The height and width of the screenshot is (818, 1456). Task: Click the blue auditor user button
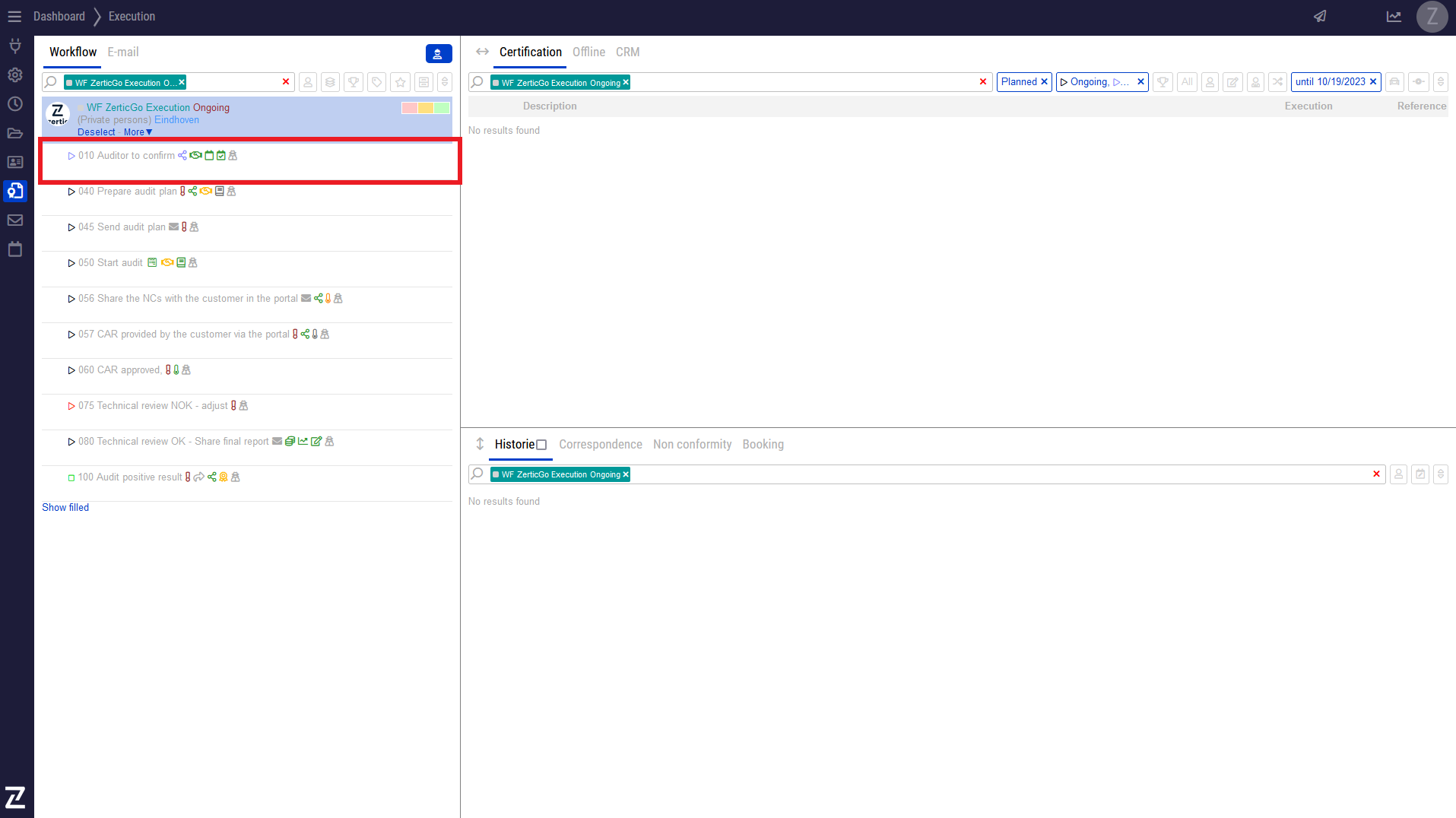(x=439, y=54)
